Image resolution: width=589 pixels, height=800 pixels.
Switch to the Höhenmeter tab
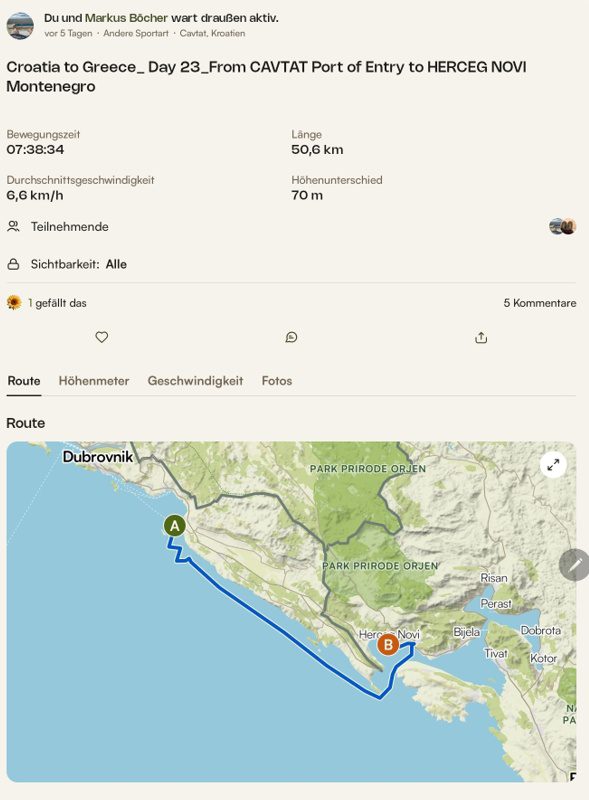94,381
